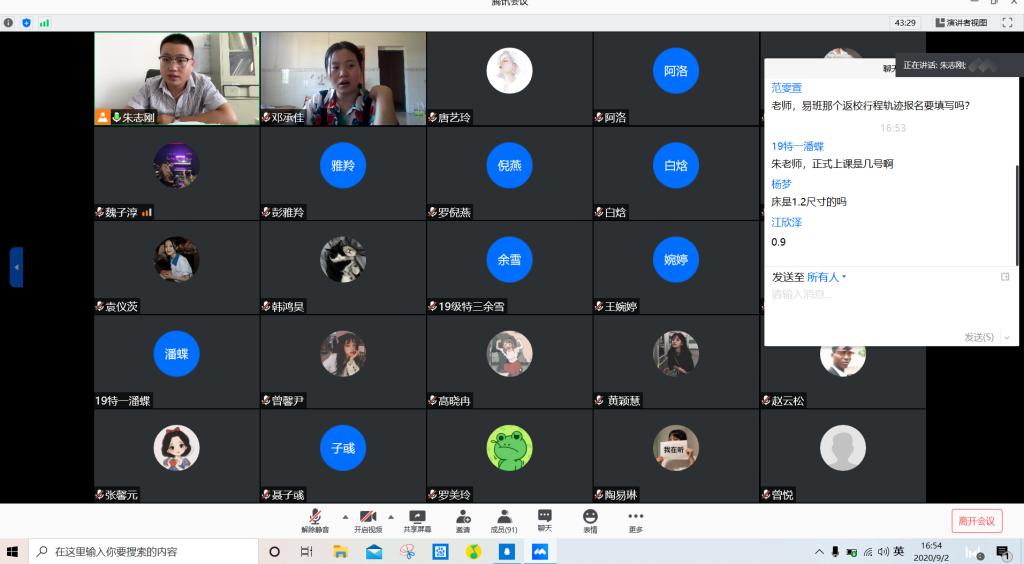Click the meeting info icon at top-left

point(9,22)
